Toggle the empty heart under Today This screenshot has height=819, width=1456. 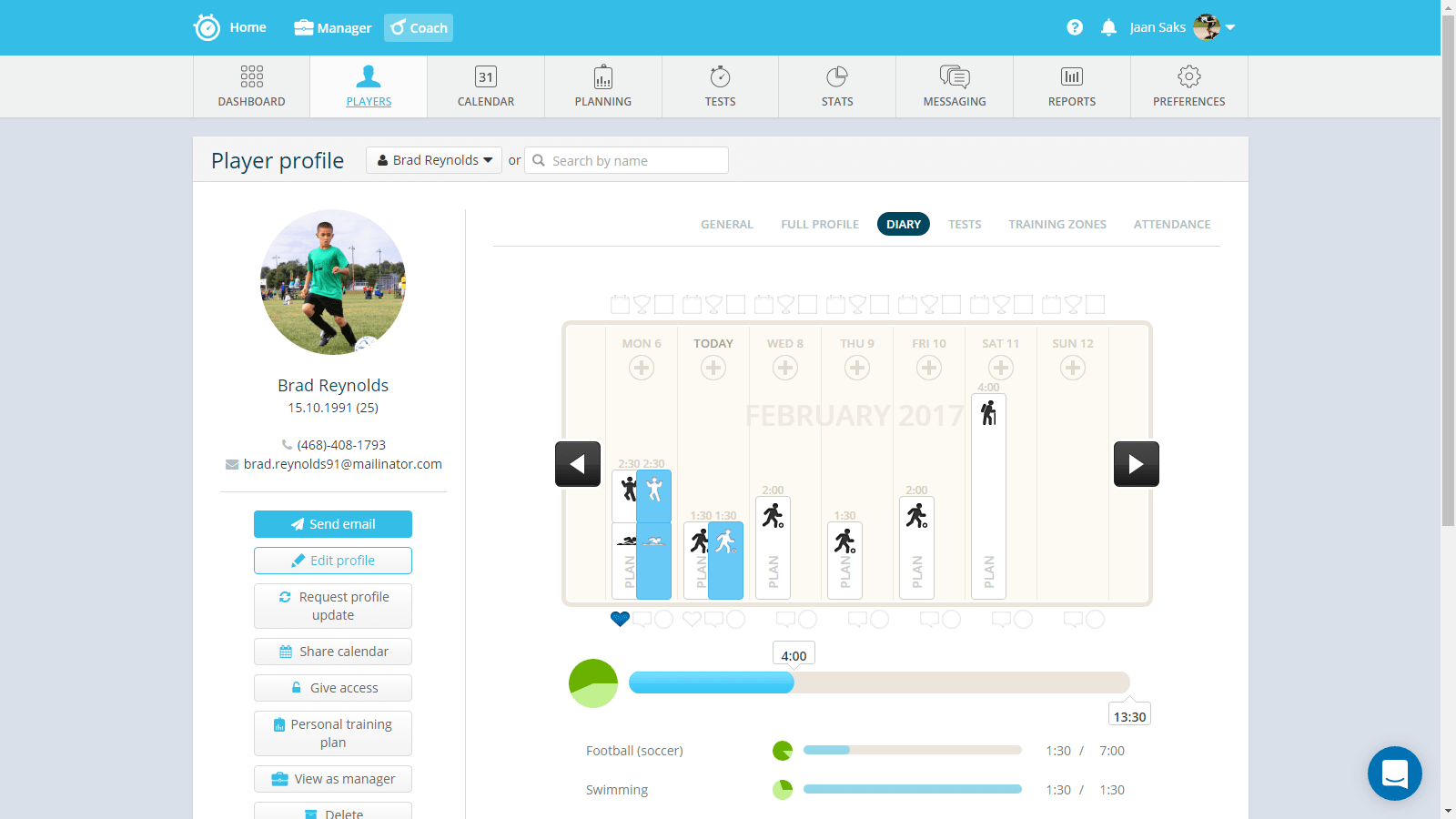(x=692, y=619)
